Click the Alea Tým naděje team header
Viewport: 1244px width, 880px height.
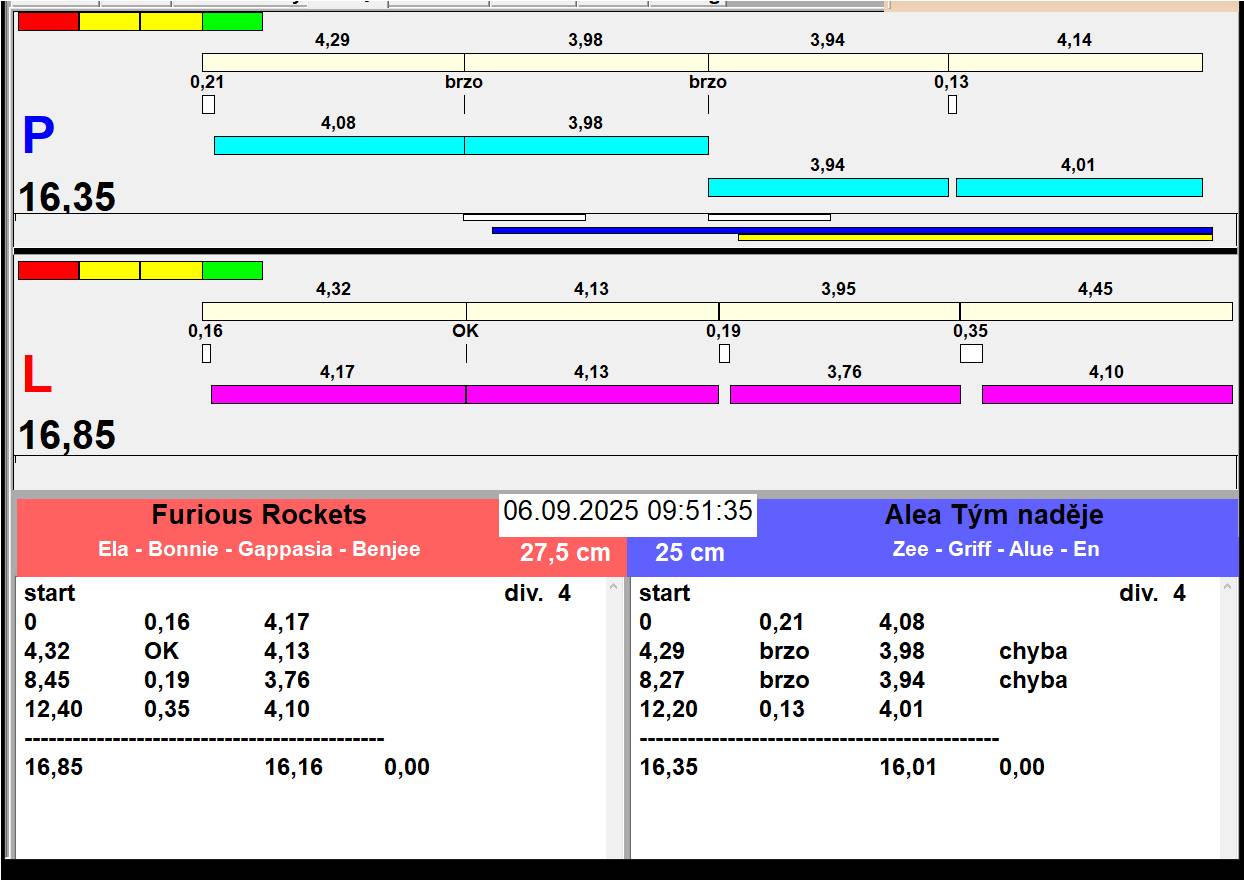pos(993,516)
